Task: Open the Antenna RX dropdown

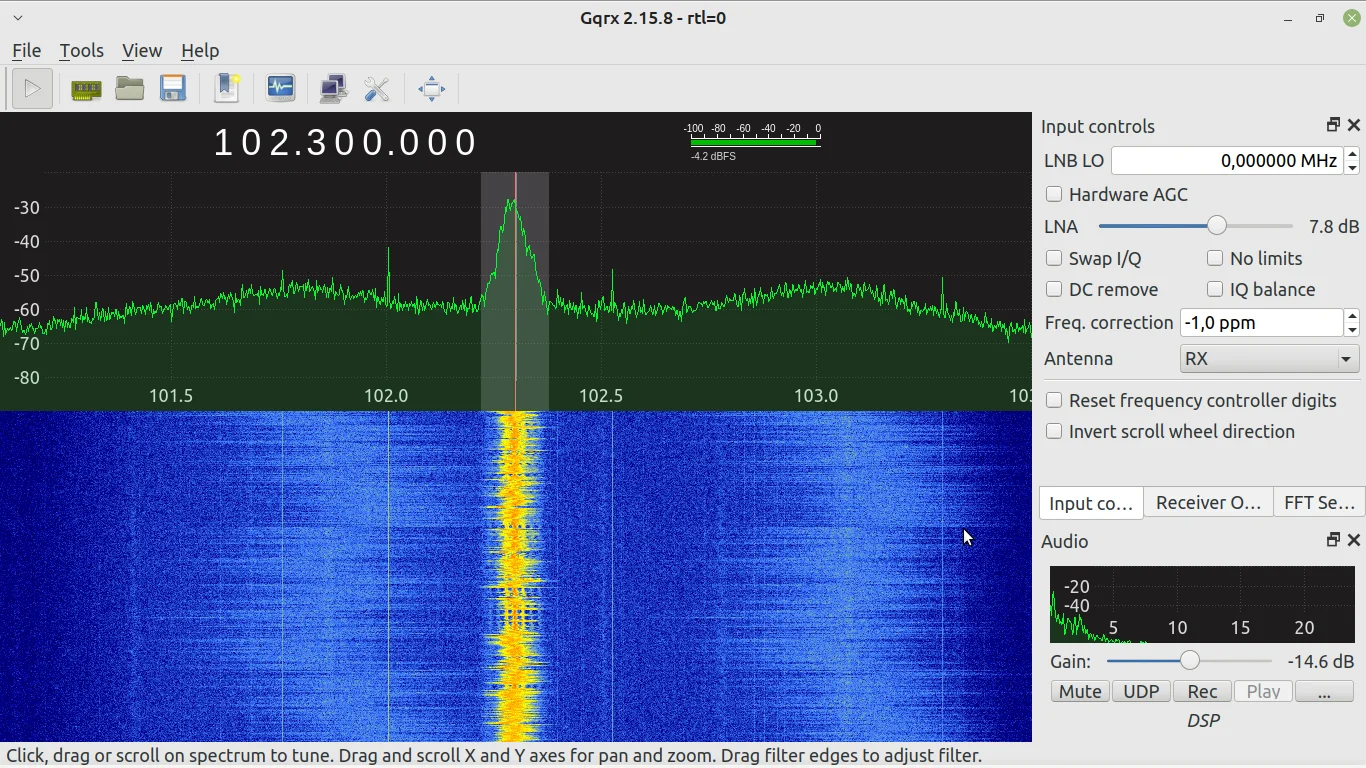Action: pyautogui.click(x=1269, y=359)
